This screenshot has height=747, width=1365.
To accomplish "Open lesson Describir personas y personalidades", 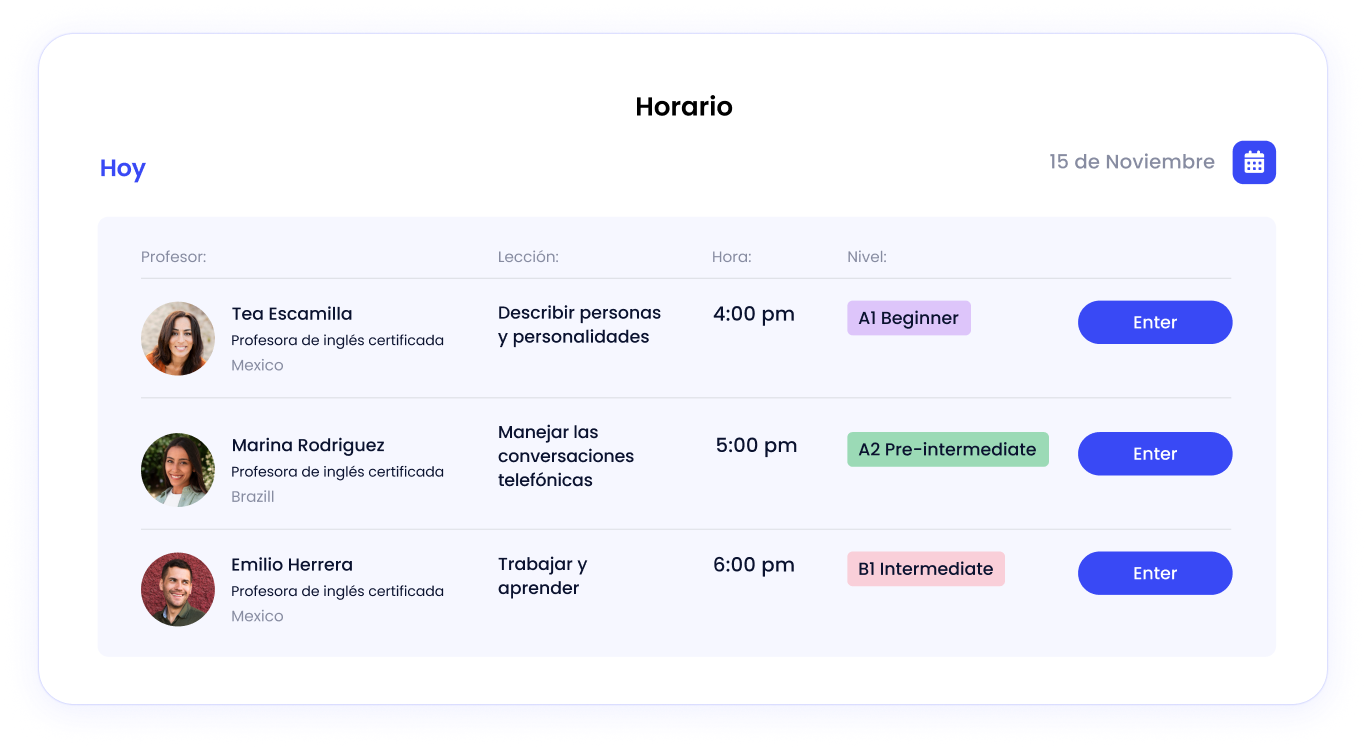I will (580, 325).
